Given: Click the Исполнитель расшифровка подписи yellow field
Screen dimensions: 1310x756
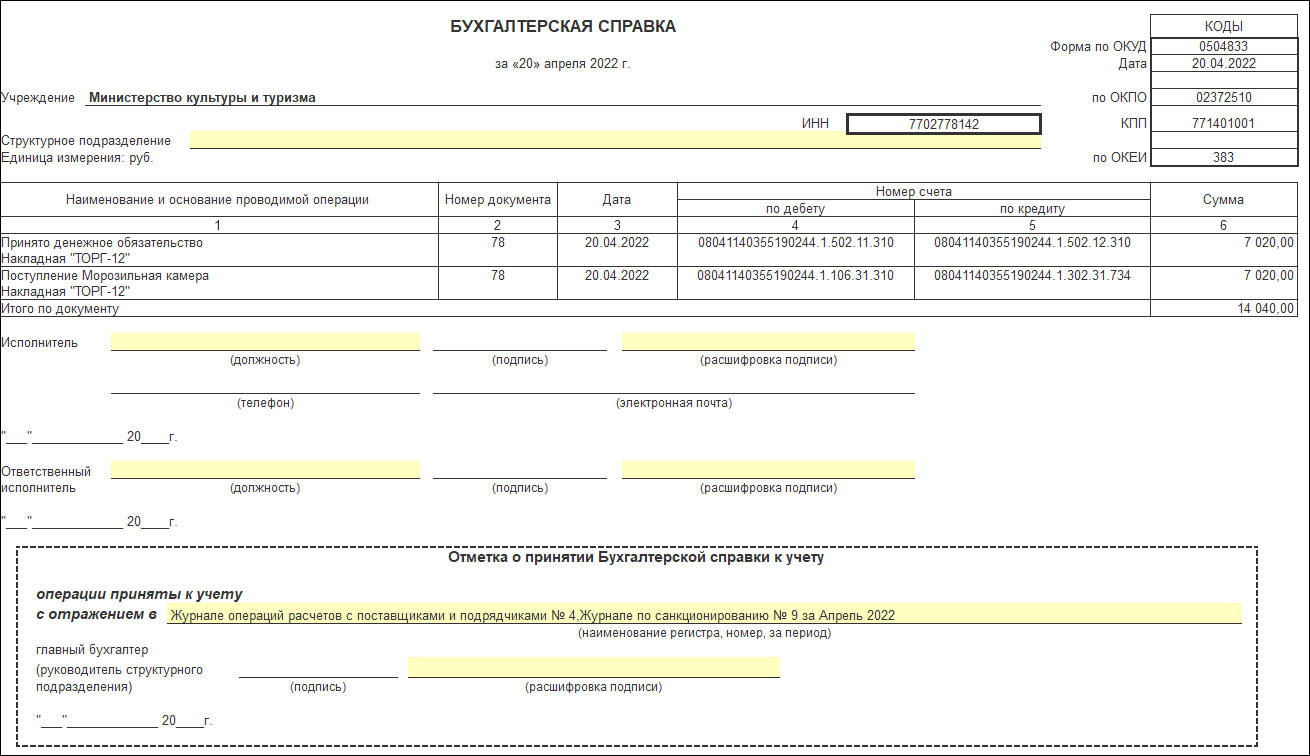Looking at the screenshot, I should 768,341.
